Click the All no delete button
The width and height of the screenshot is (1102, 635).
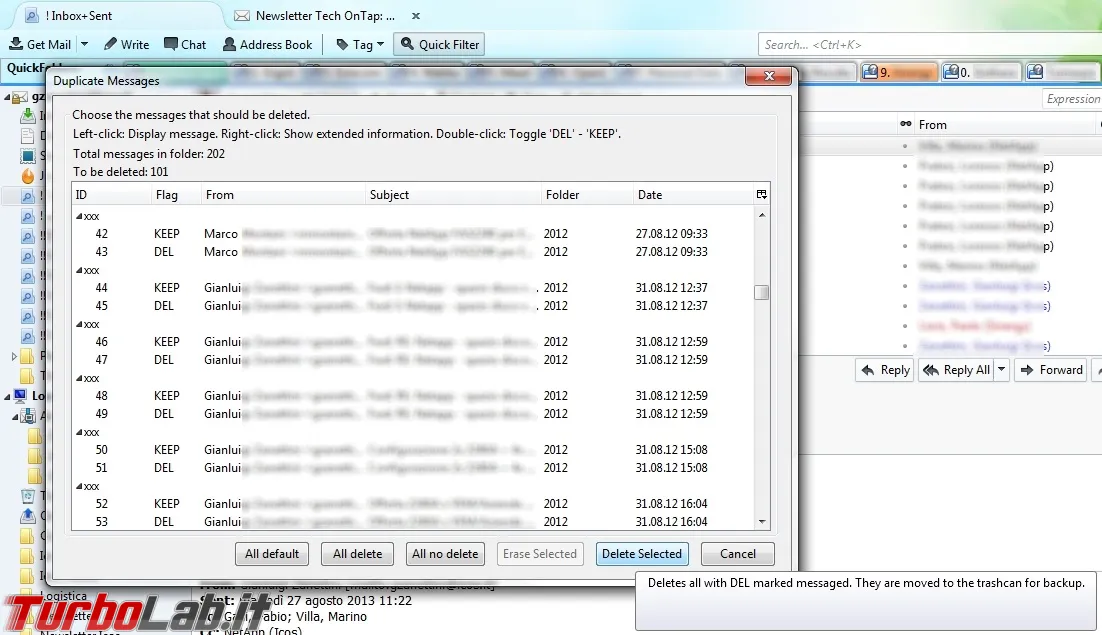[445, 554]
